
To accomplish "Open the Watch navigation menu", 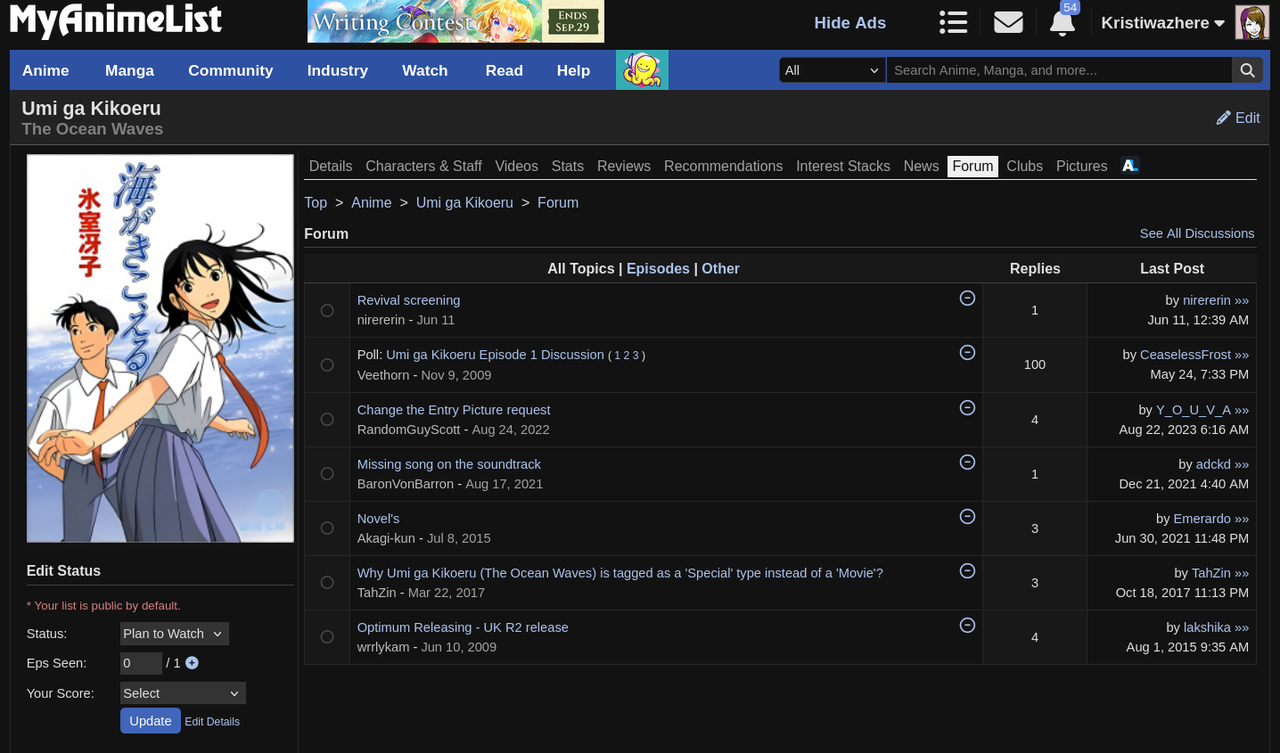I will click(x=425, y=70).
